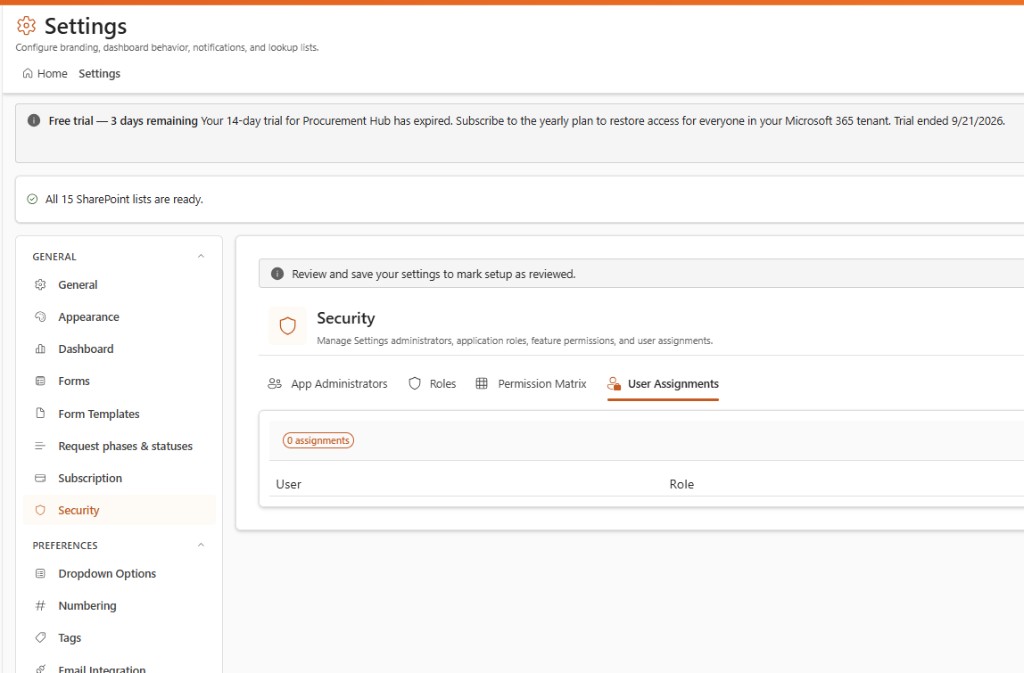Select Forms in the sidebar
This screenshot has height=673, width=1024.
click(x=120, y=381)
